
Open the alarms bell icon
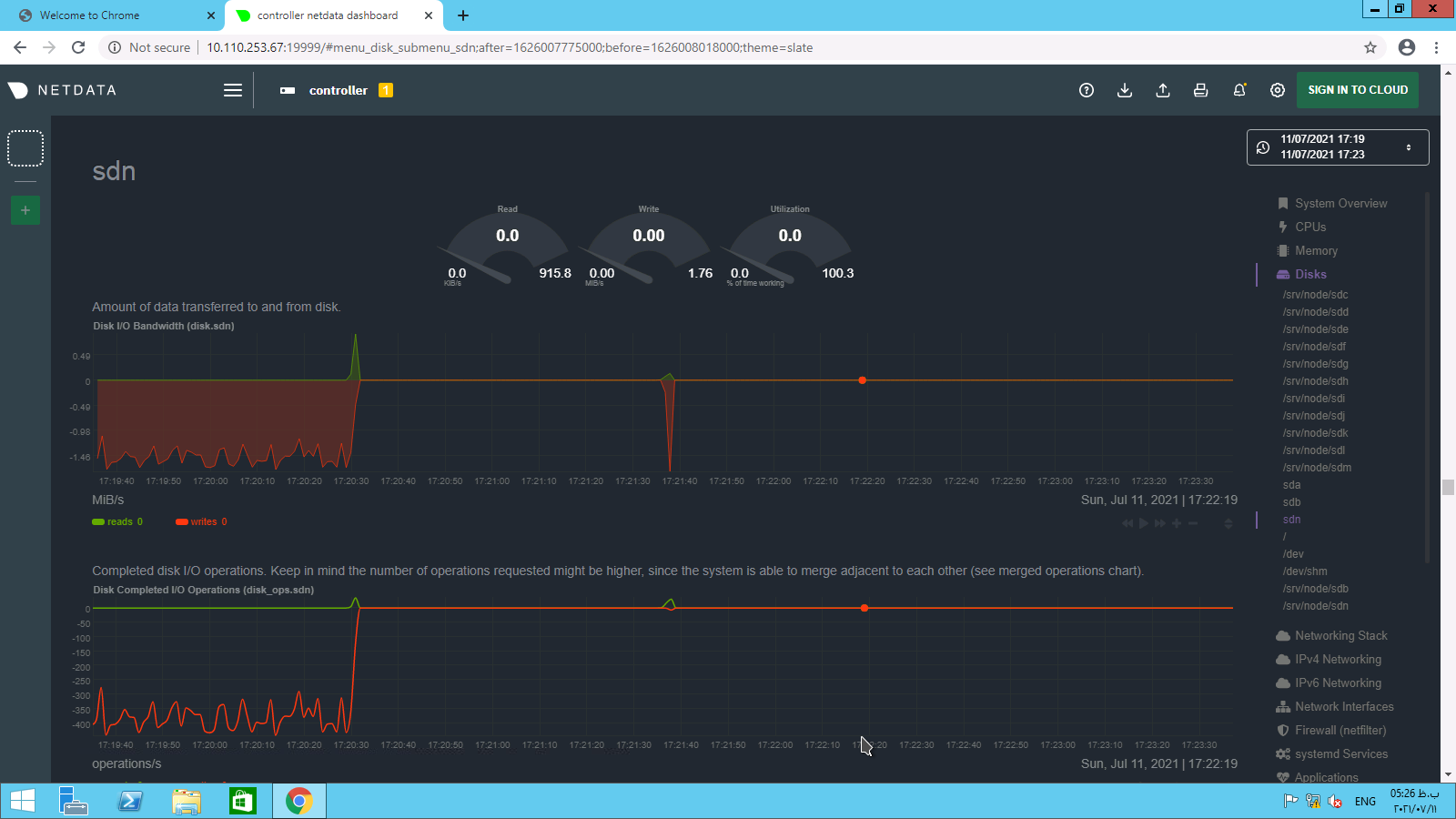[1239, 90]
